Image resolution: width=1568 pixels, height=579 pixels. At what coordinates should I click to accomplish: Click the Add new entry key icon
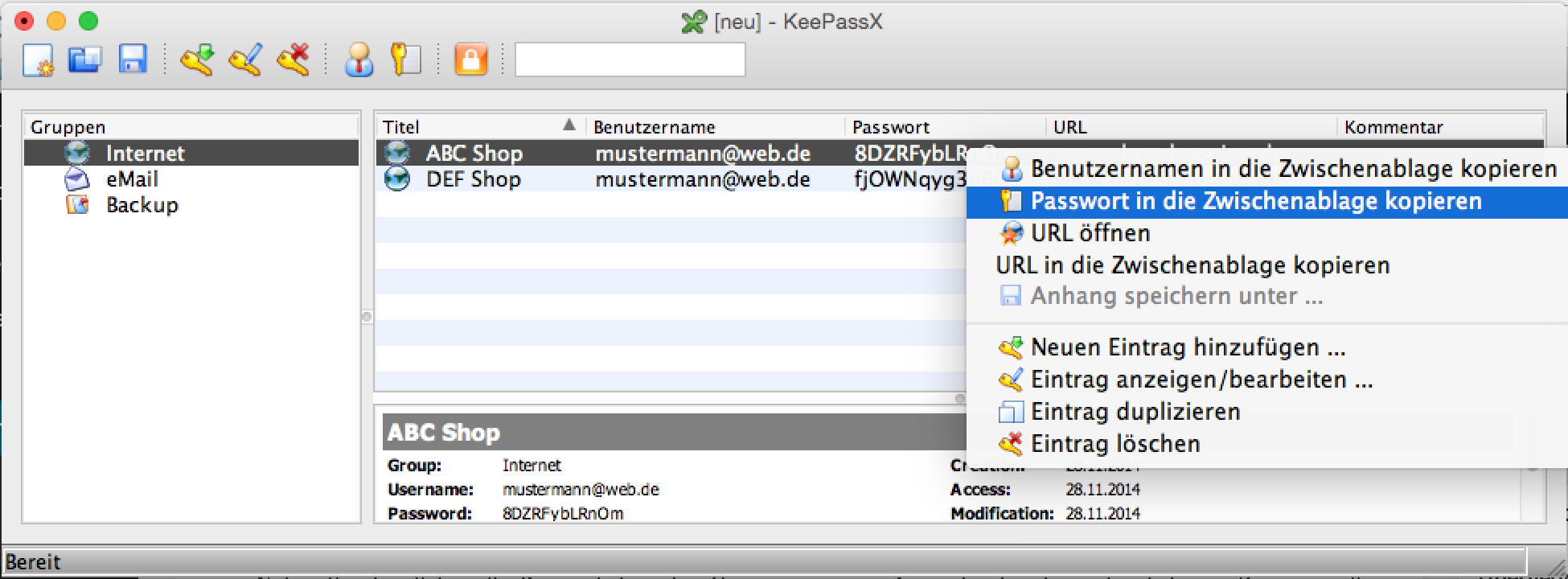coord(197,60)
